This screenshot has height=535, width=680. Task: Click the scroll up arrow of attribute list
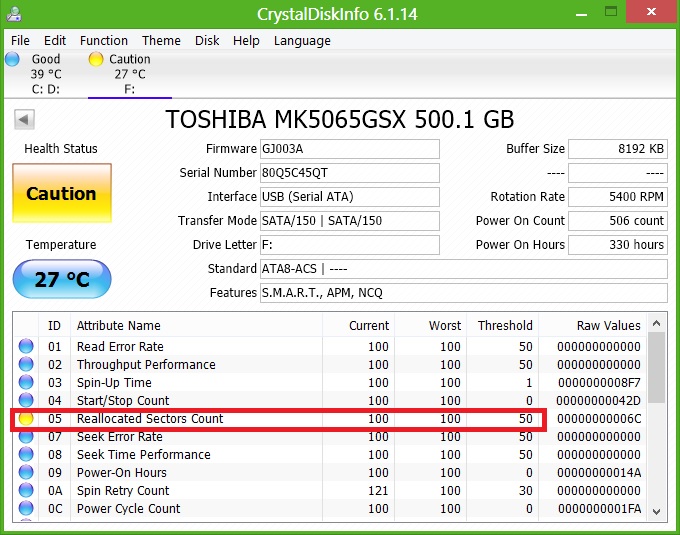[x=657, y=323]
